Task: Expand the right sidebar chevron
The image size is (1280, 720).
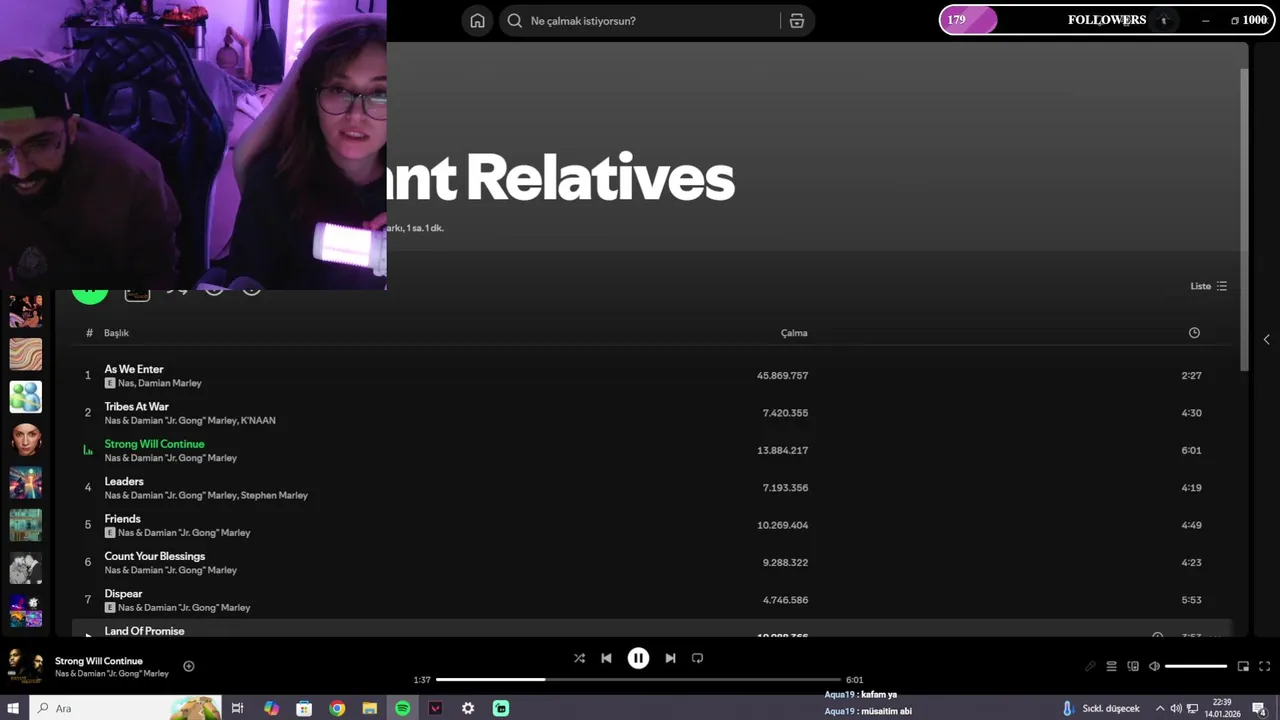Action: [1266, 340]
